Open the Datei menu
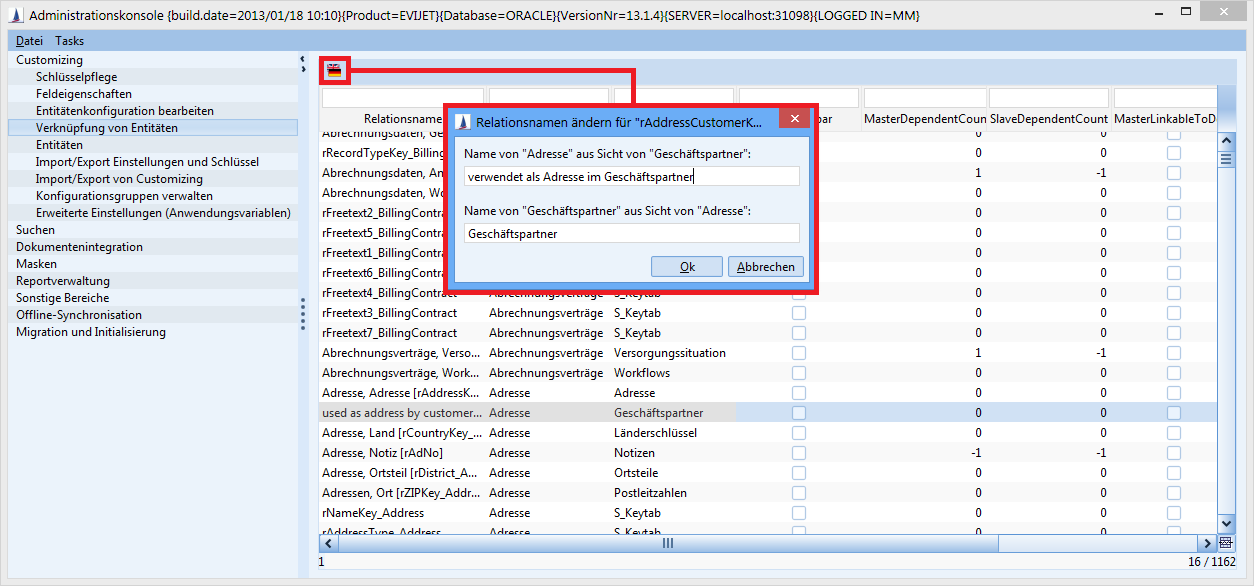 point(29,41)
